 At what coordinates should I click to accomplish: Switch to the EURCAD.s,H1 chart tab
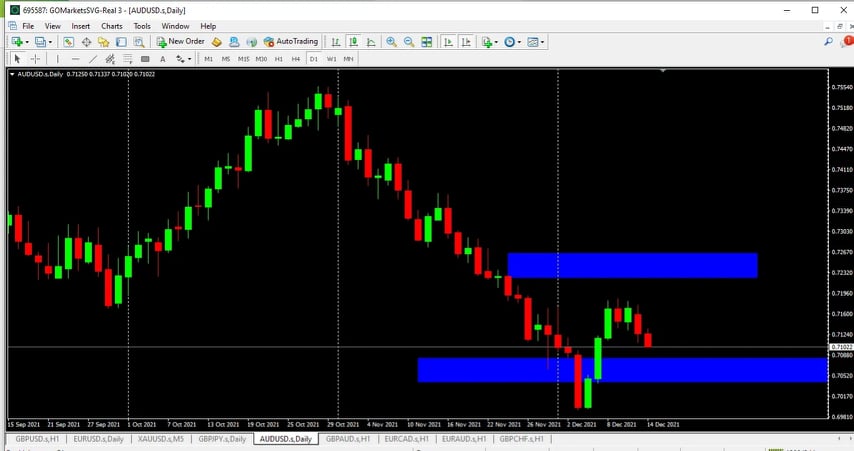click(406, 438)
